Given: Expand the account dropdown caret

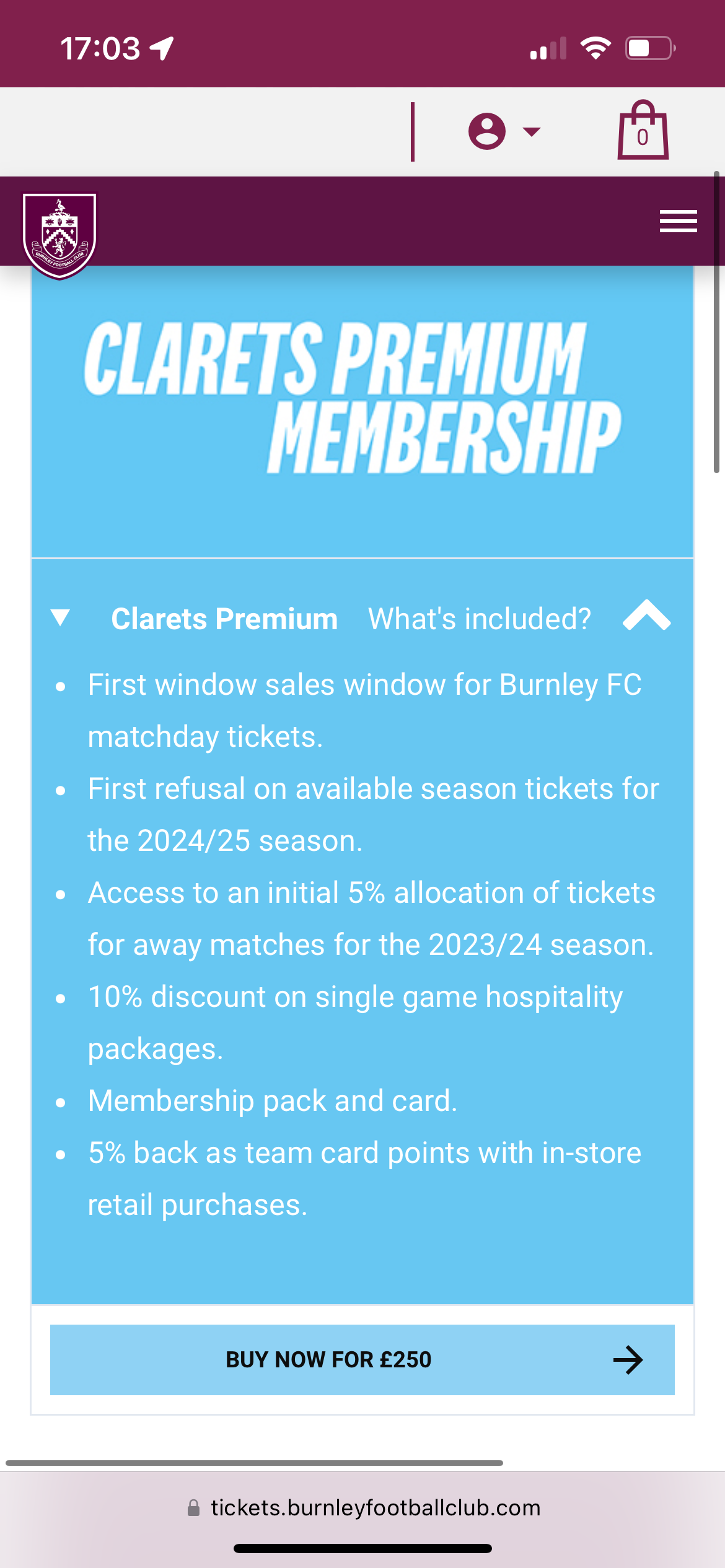Looking at the screenshot, I should pos(531,131).
